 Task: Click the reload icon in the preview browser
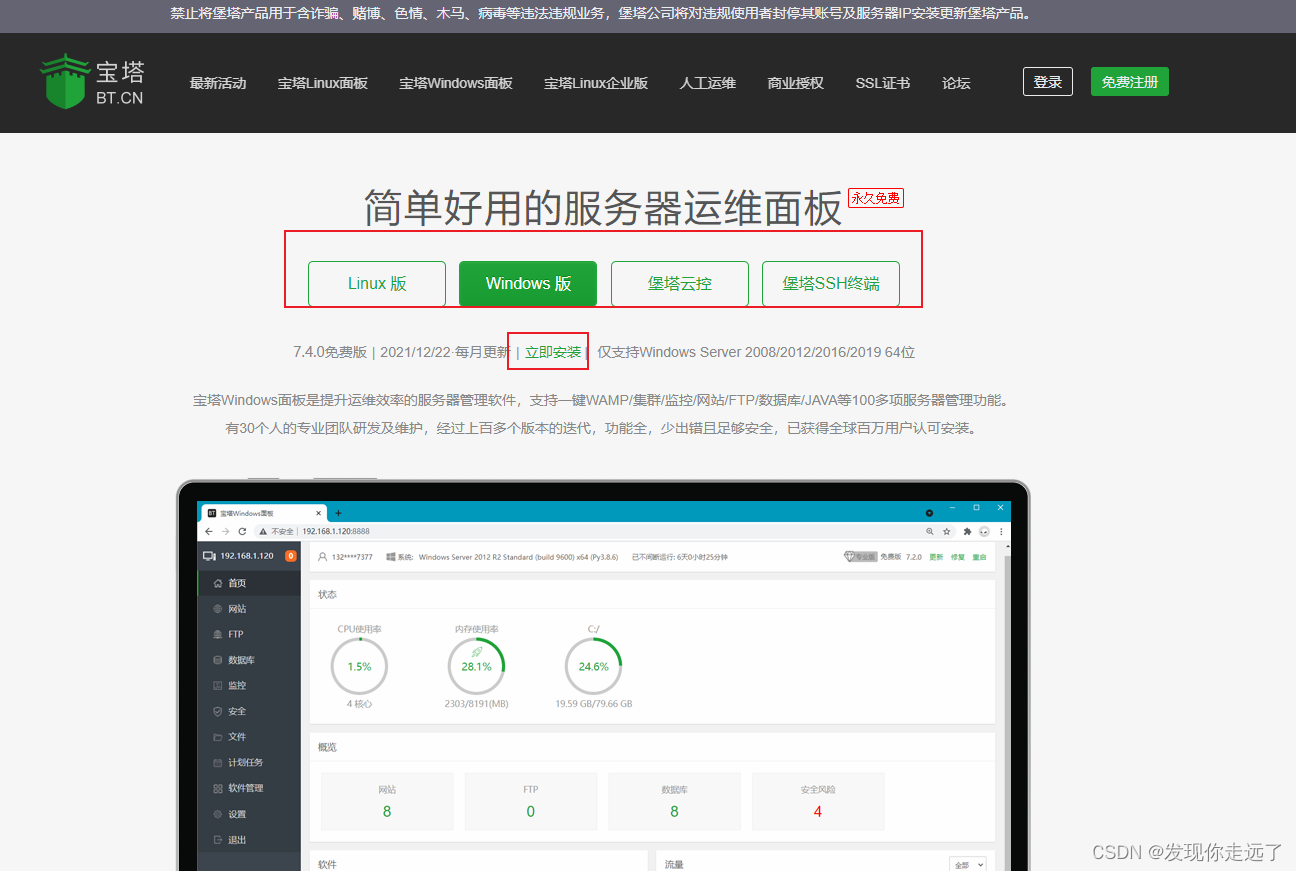click(x=242, y=531)
